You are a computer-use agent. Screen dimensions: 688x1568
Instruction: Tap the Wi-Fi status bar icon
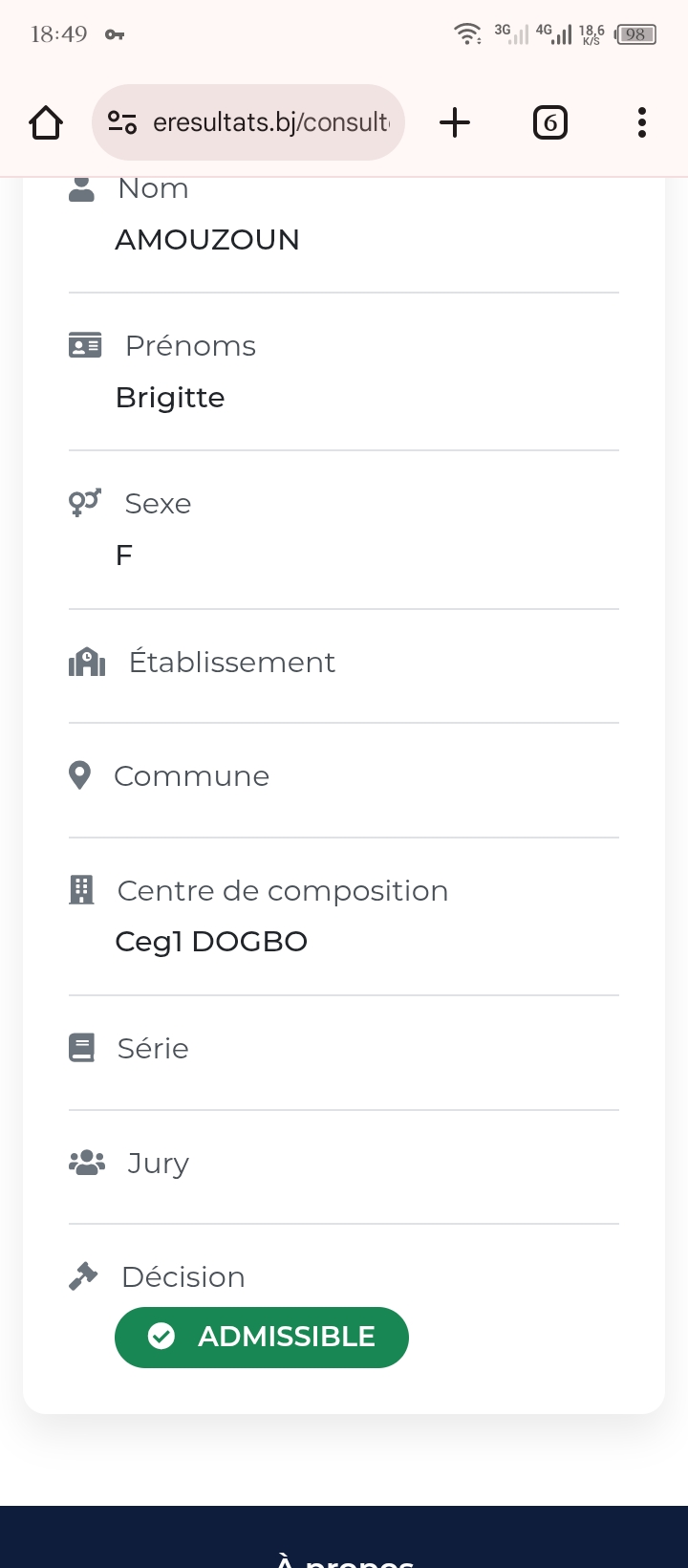(467, 34)
